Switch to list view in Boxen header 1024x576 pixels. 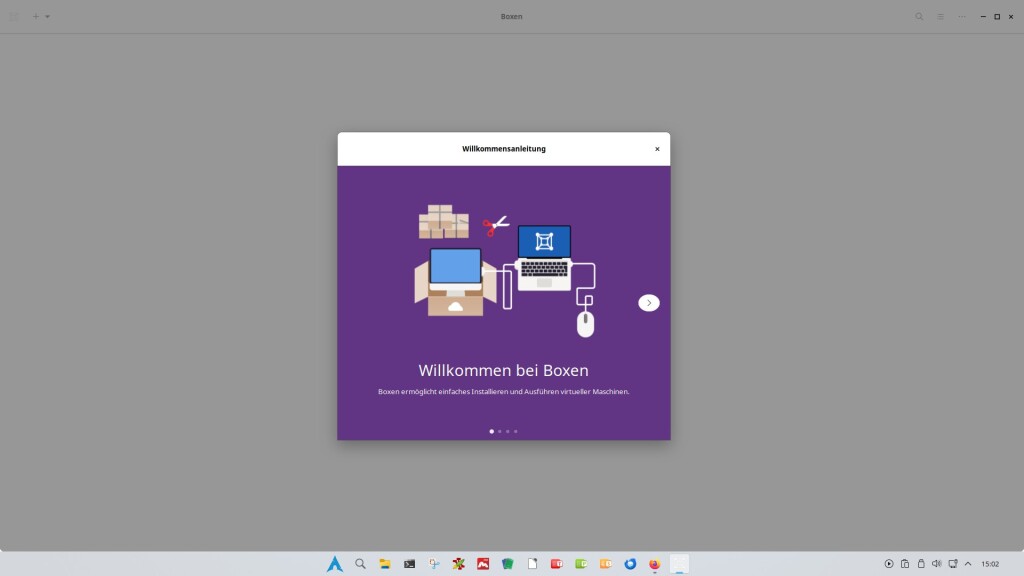[940, 16]
